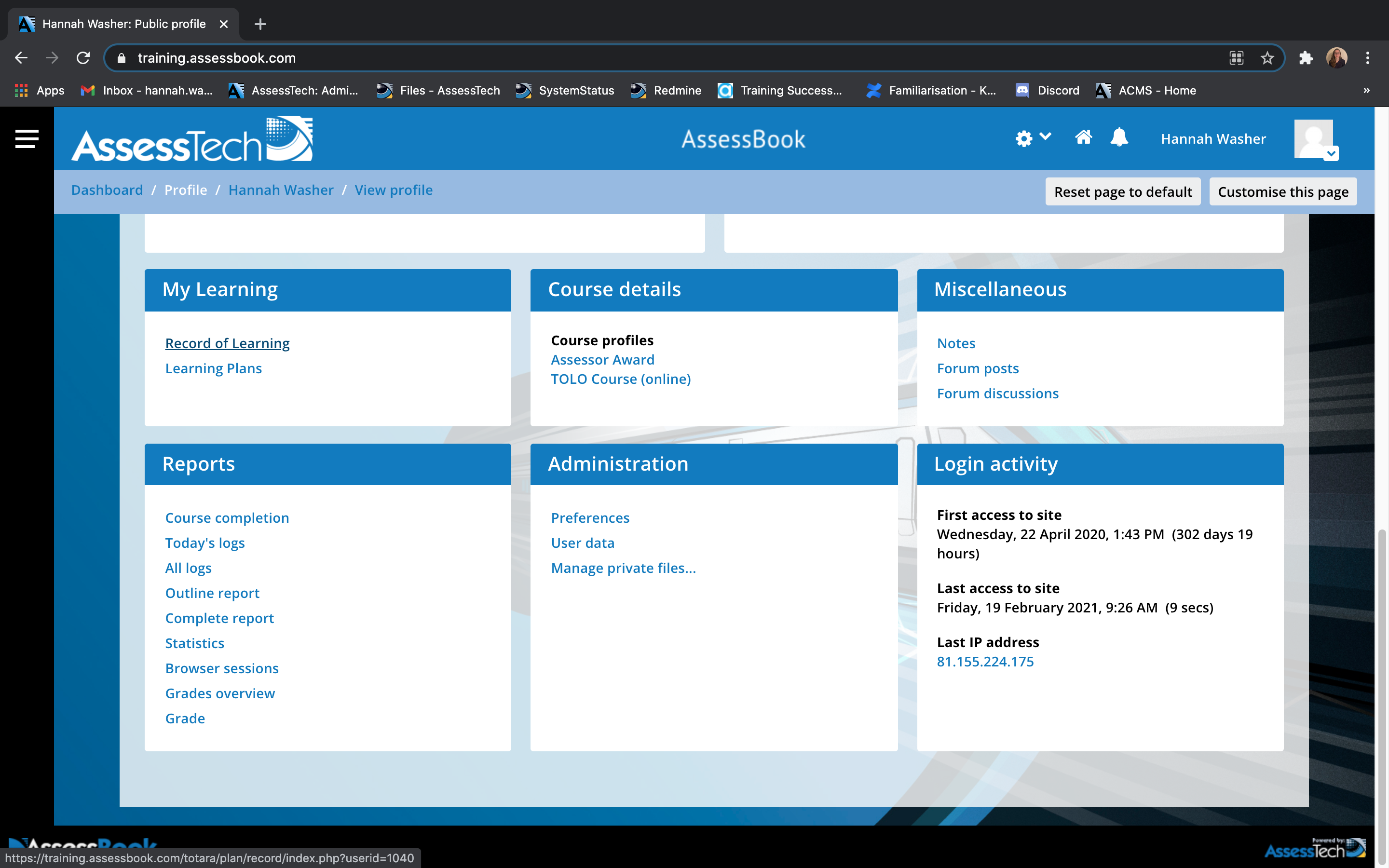Click the Hannah Washer user name in the header
Image resolution: width=1389 pixels, height=868 pixels.
pyautogui.click(x=1213, y=139)
